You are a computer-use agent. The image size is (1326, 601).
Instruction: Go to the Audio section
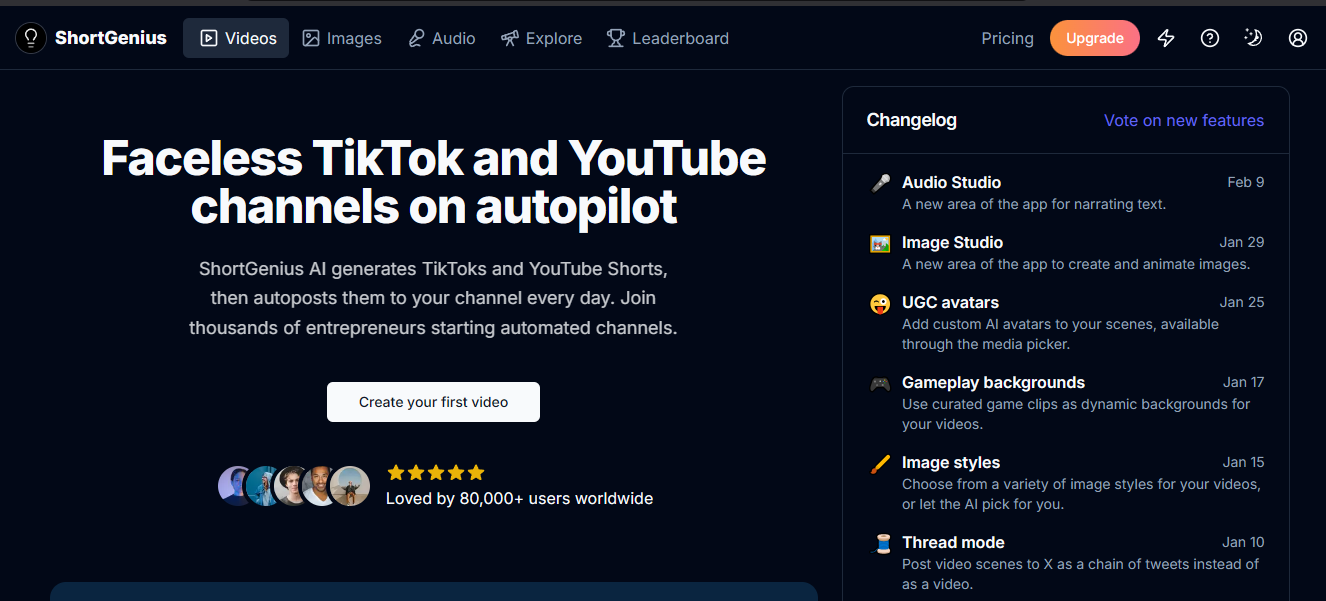pos(441,38)
